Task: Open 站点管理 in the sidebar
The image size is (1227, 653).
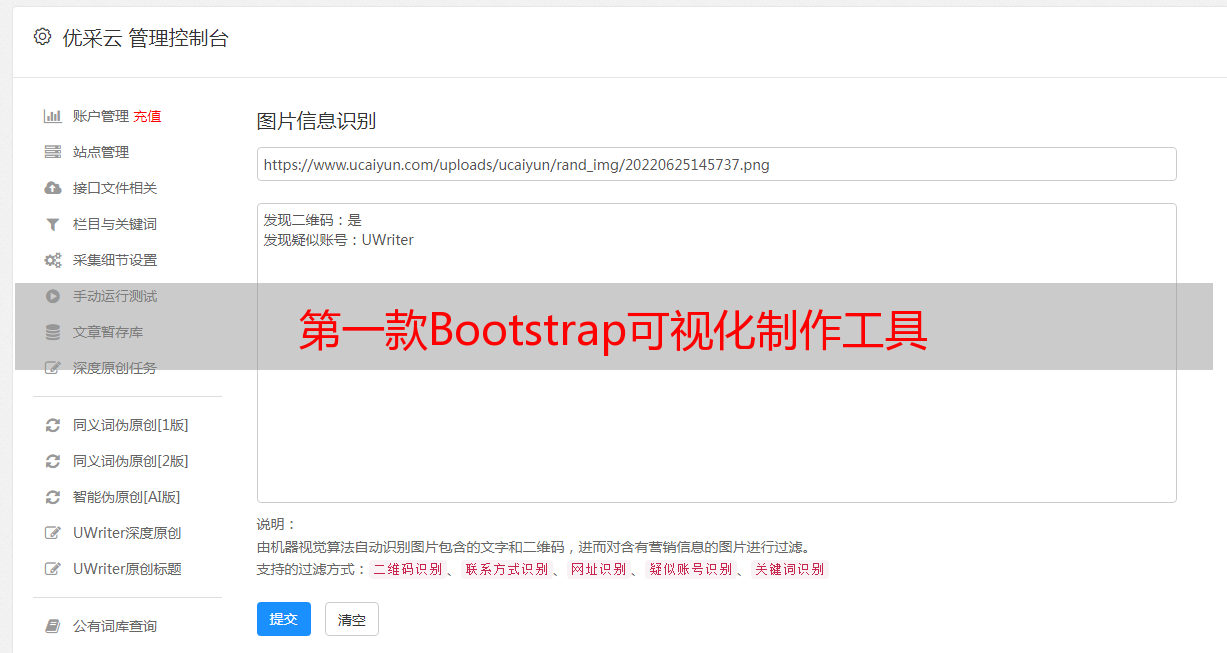Action: click(x=101, y=152)
